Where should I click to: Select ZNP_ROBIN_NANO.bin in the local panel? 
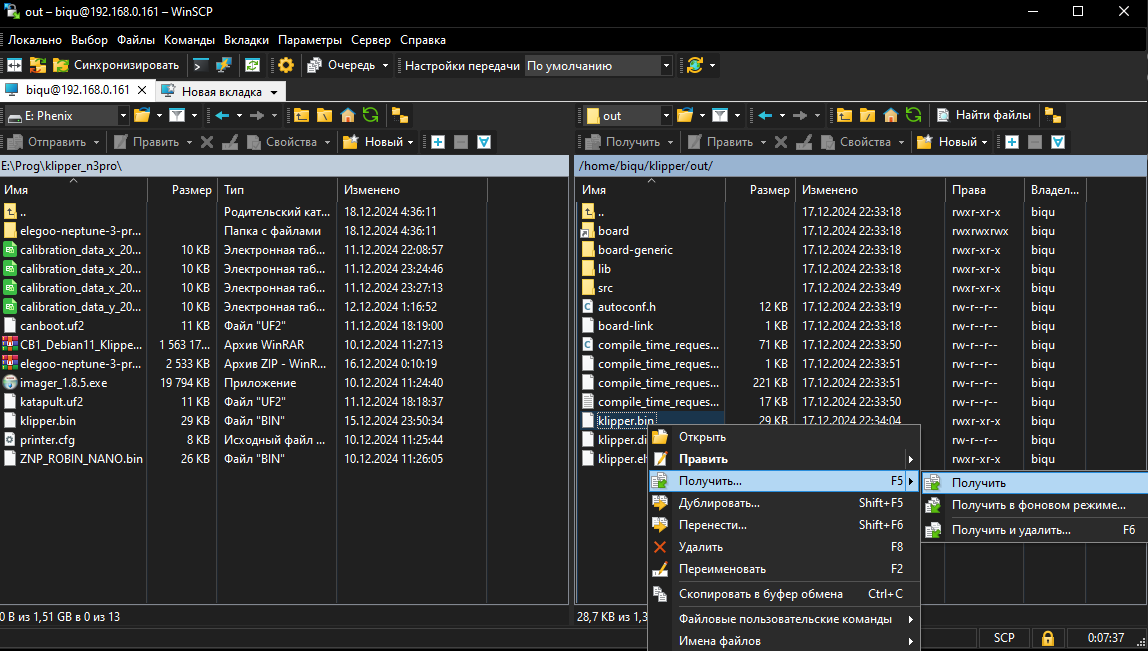click(x=81, y=459)
